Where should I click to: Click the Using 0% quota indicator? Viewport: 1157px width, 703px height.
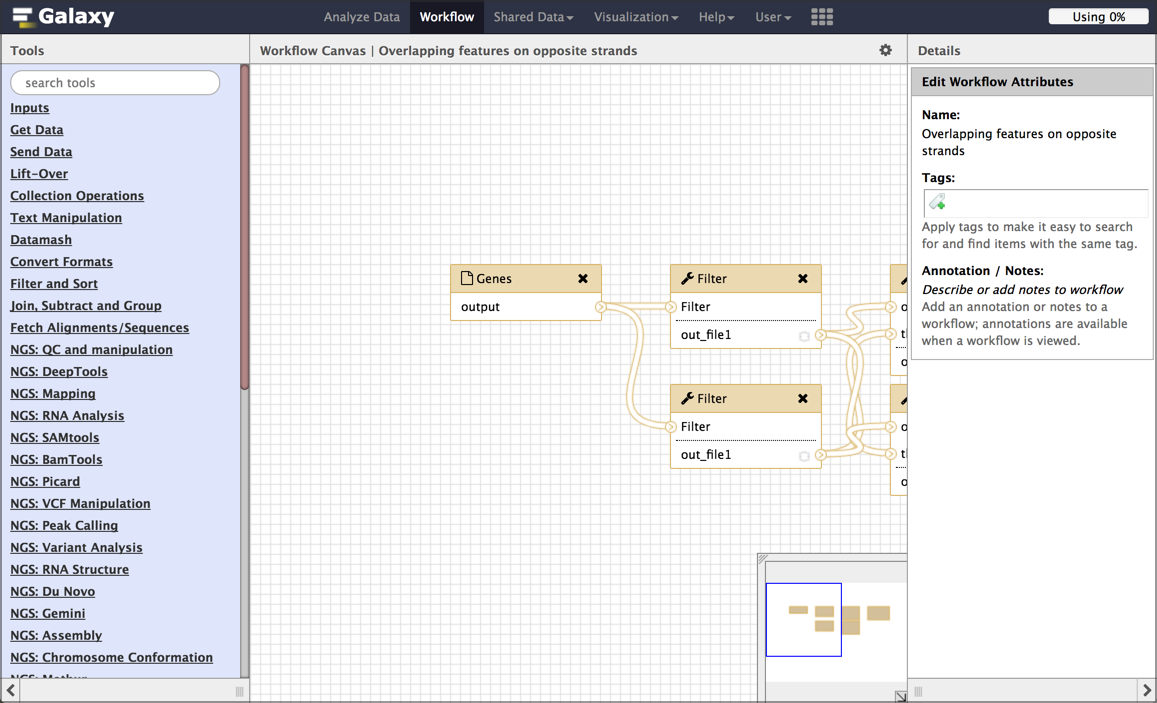coord(1099,16)
